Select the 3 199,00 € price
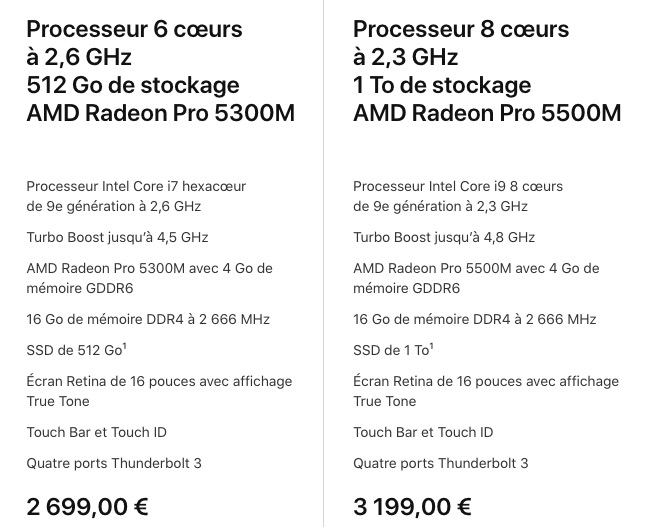This screenshot has height=527, width=645. [x=413, y=506]
